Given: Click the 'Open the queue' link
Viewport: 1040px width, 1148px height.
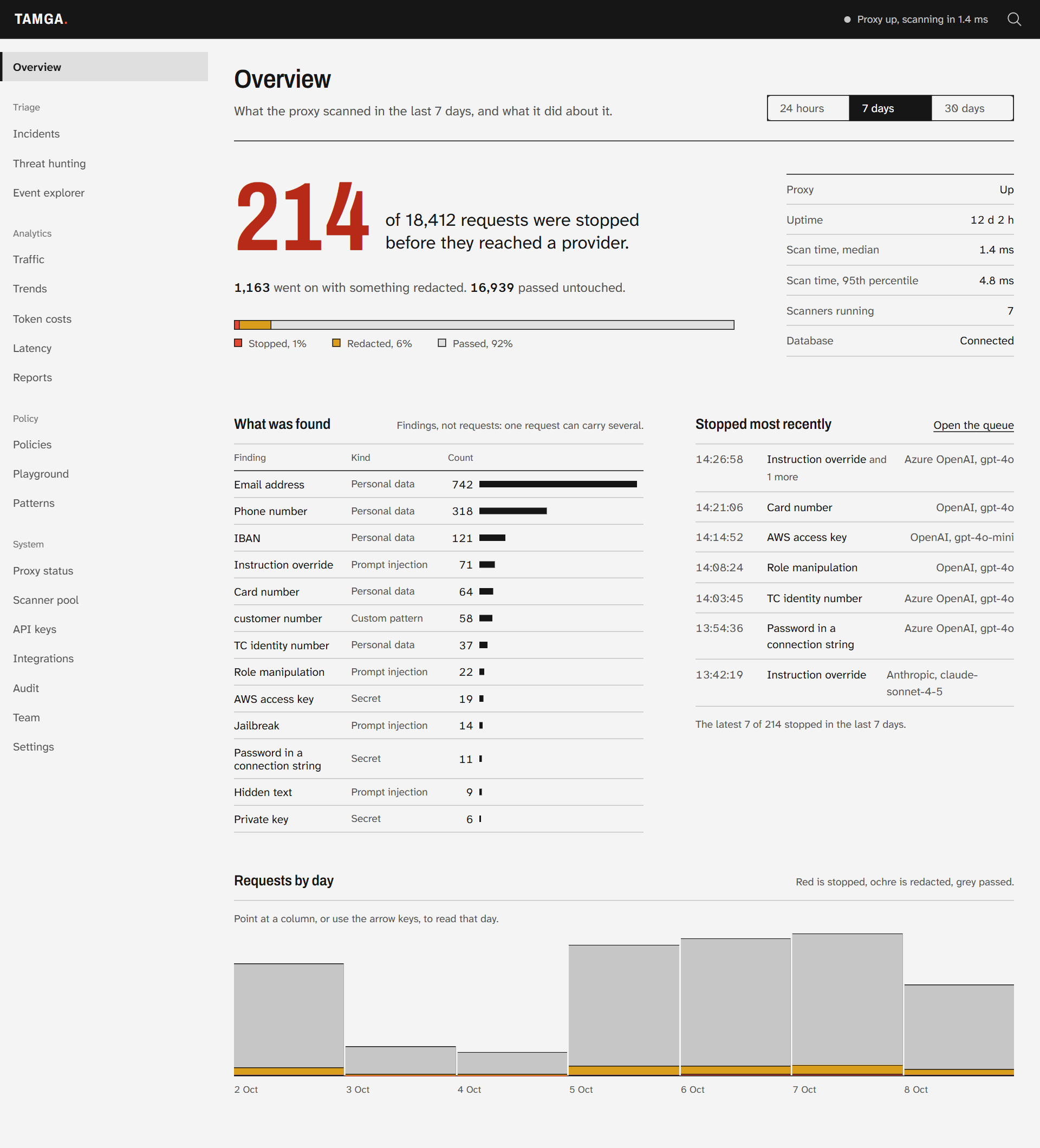Looking at the screenshot, I should [x=973, y=426].
